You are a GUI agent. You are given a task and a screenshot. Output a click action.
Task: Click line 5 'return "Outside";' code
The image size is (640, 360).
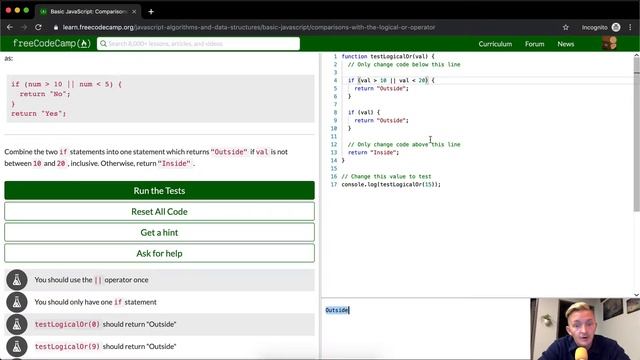pyautogui.click(x=381, y=88)
